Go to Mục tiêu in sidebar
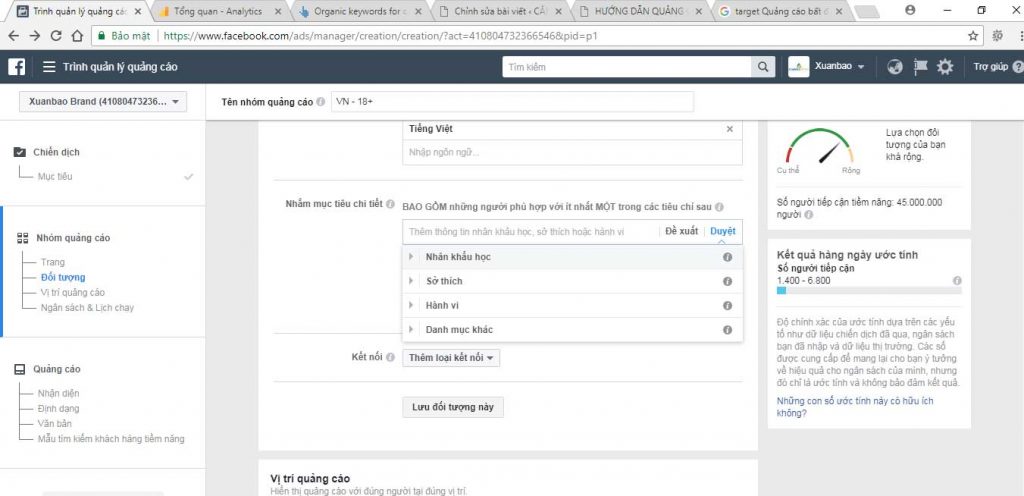This screenshot has height=496, width=1024. [x=55, y=177]
